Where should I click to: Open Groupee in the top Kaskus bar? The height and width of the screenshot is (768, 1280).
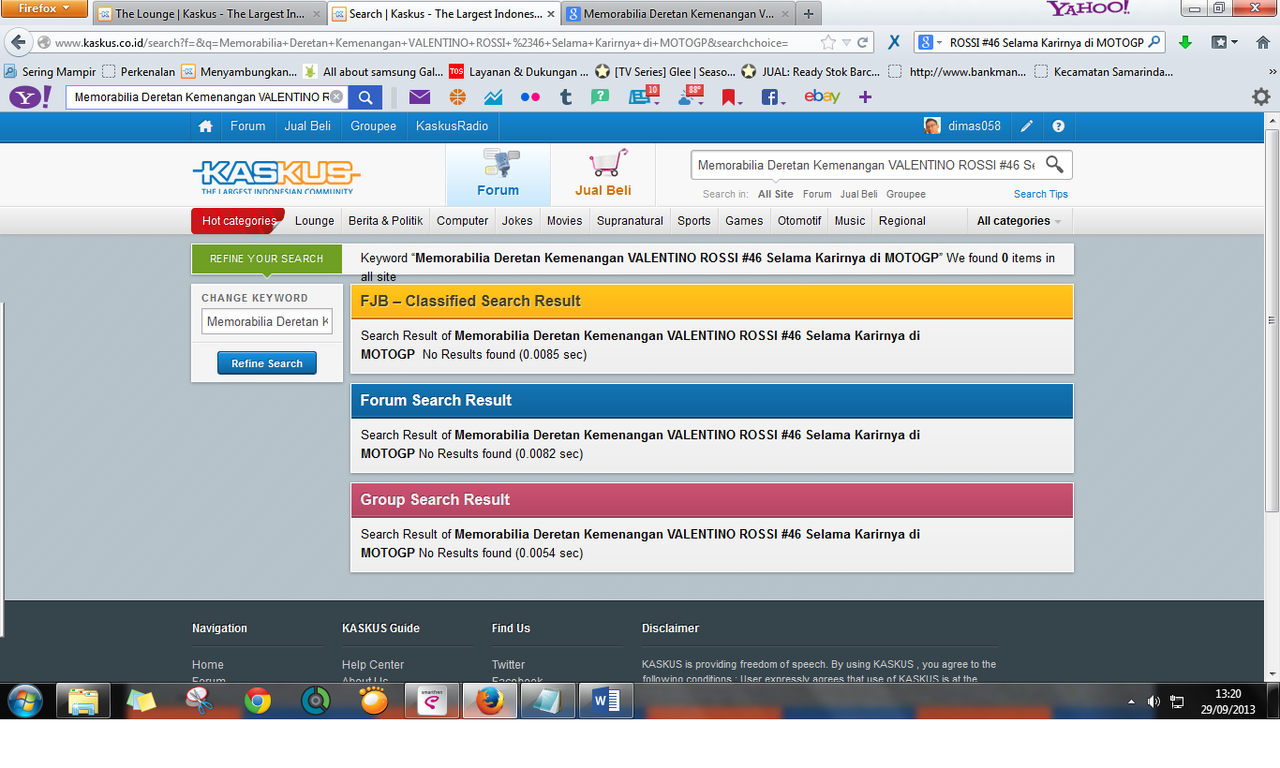(x=374, y=126)
